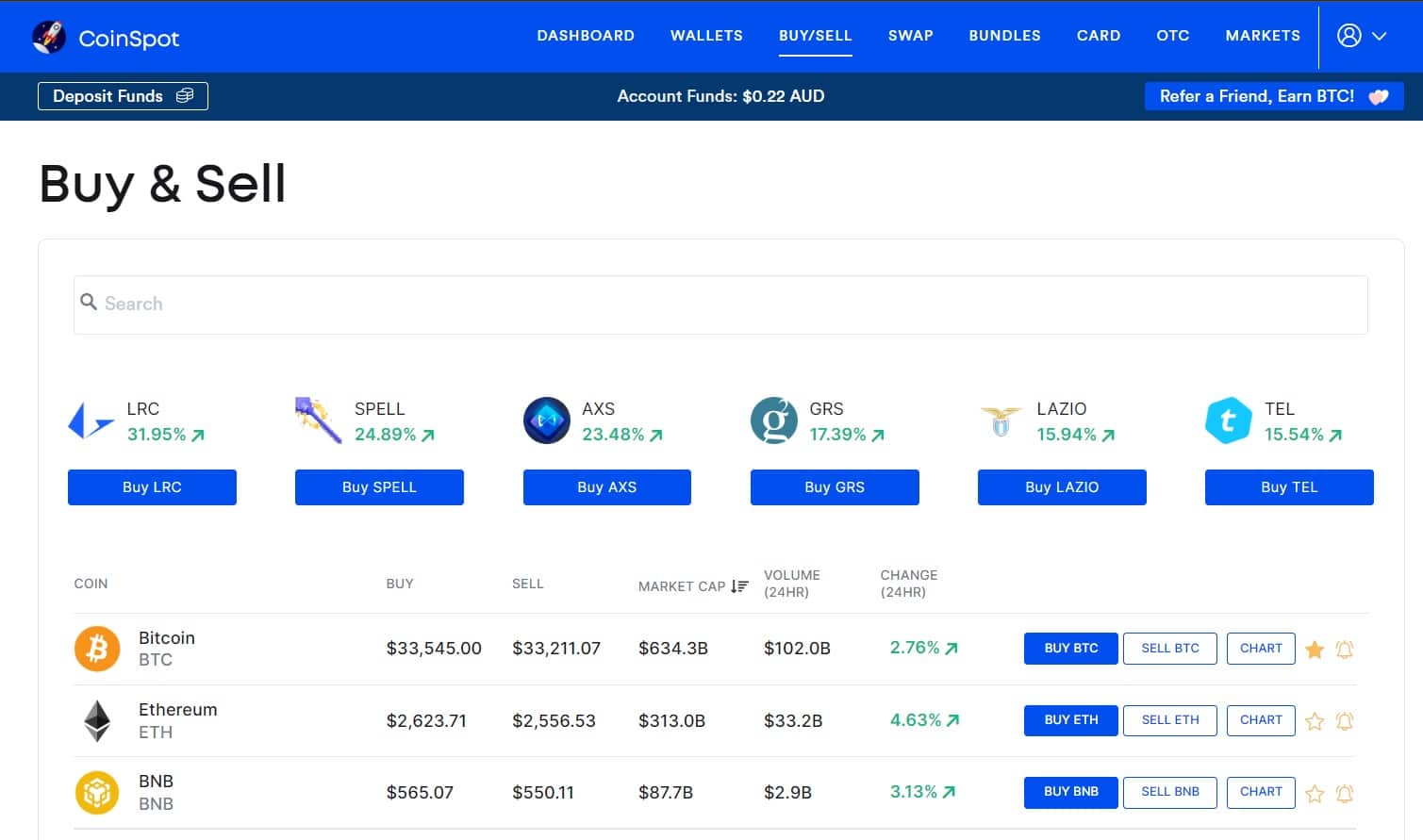Sort by the Market Cap sort icon
The height and width of the screenshot is (840, 1423).
tap(739, 586)
